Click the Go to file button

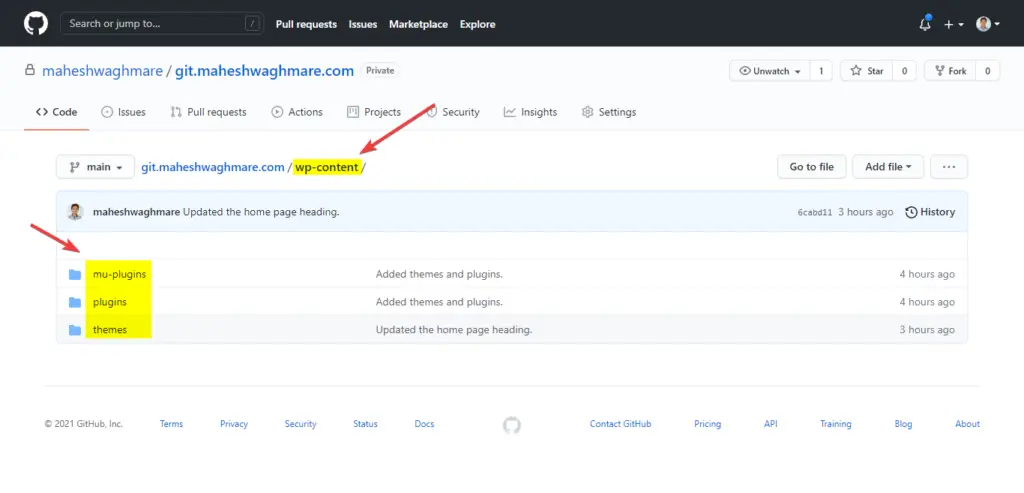pos(812,167)
